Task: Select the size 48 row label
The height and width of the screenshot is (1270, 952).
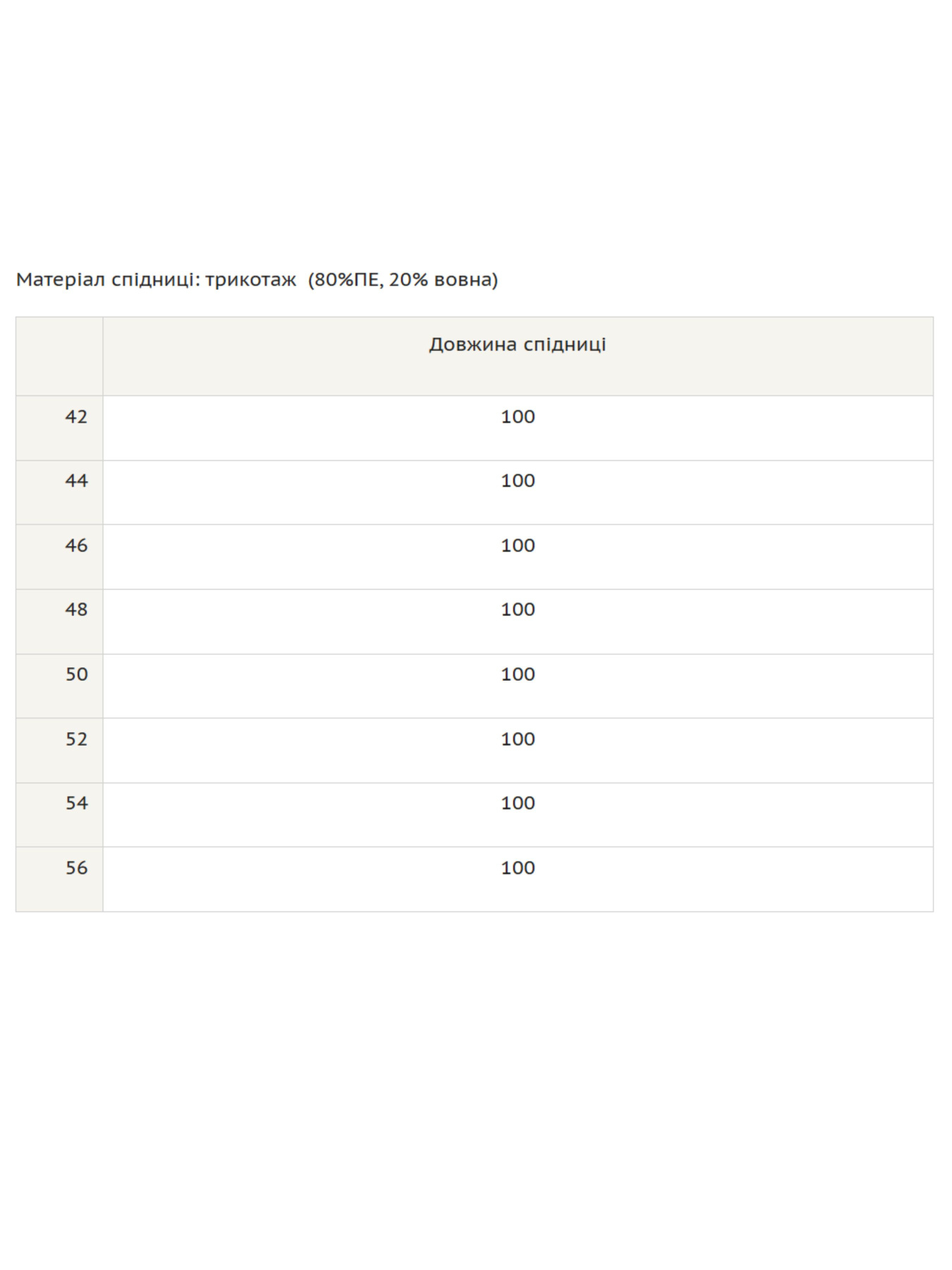Action: point(76,610)
